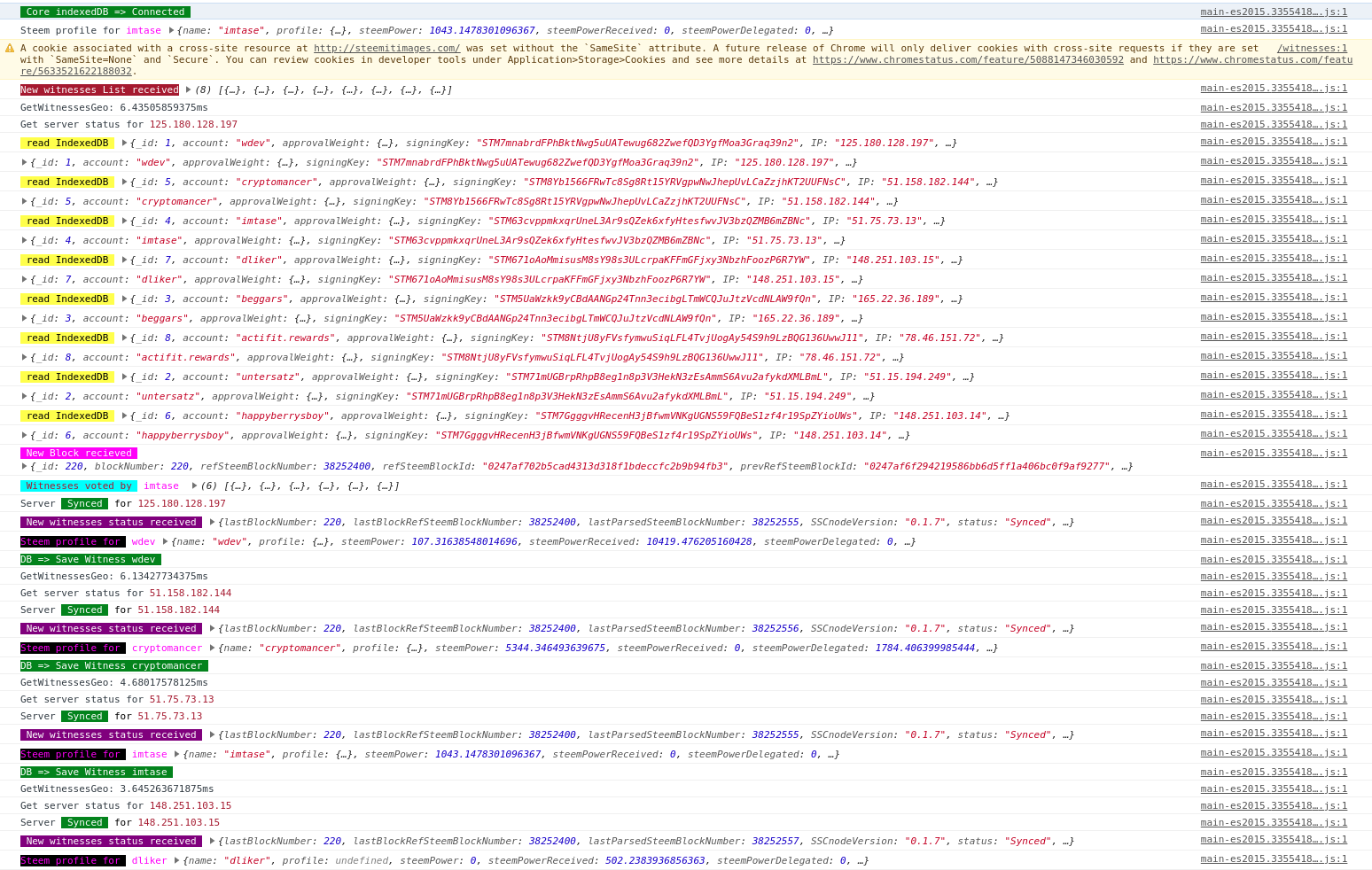Expand the "New witnesses List received" array

186,89
